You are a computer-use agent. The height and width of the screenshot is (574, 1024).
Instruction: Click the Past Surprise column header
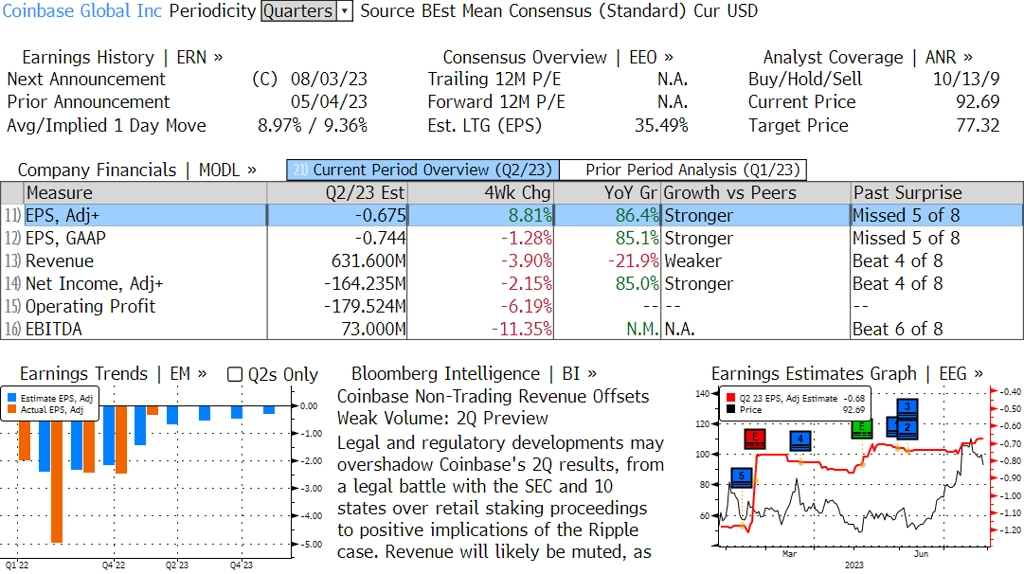tap(936, 193)
